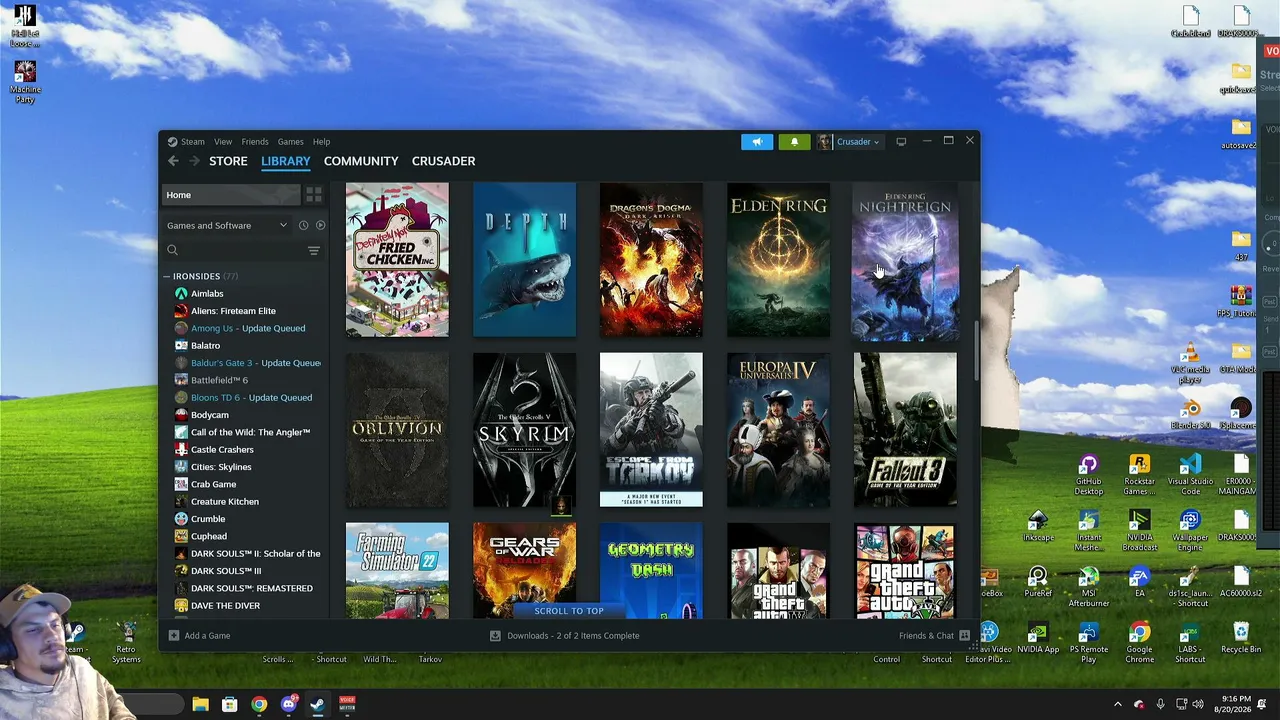Select the Wallpaper Engine desktop shortcut

[1190, 532]
